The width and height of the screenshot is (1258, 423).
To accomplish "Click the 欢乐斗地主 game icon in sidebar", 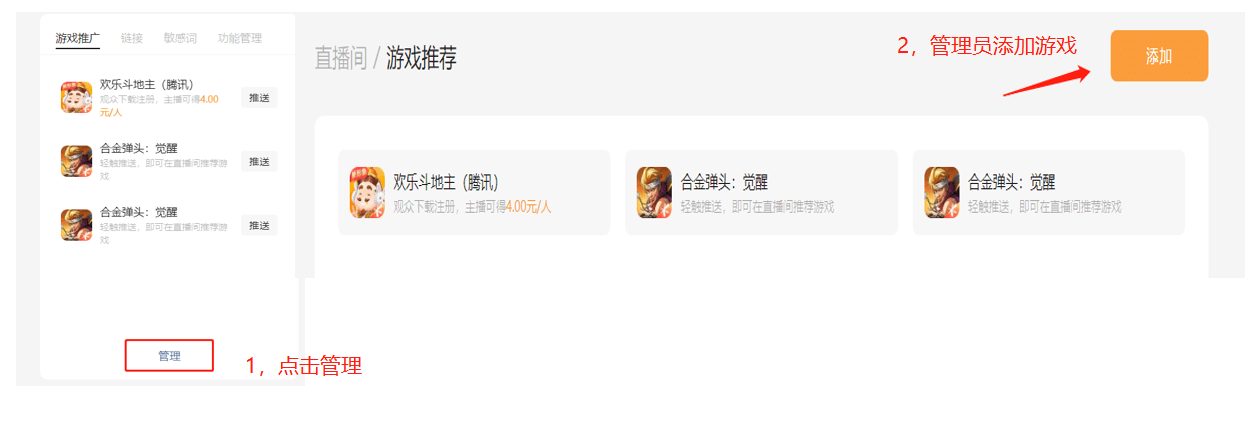I will (x=77, y=97).
